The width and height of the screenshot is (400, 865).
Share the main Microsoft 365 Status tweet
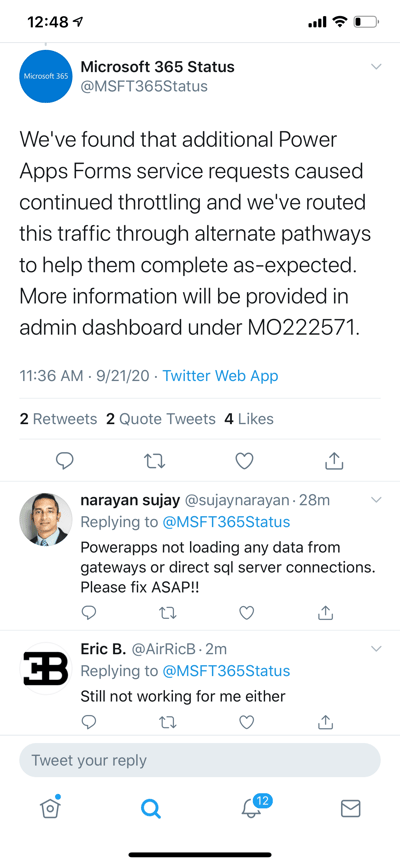334,460
